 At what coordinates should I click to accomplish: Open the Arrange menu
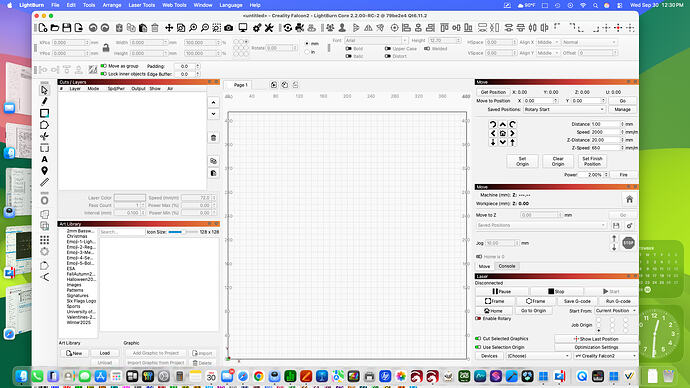[112, 5]
